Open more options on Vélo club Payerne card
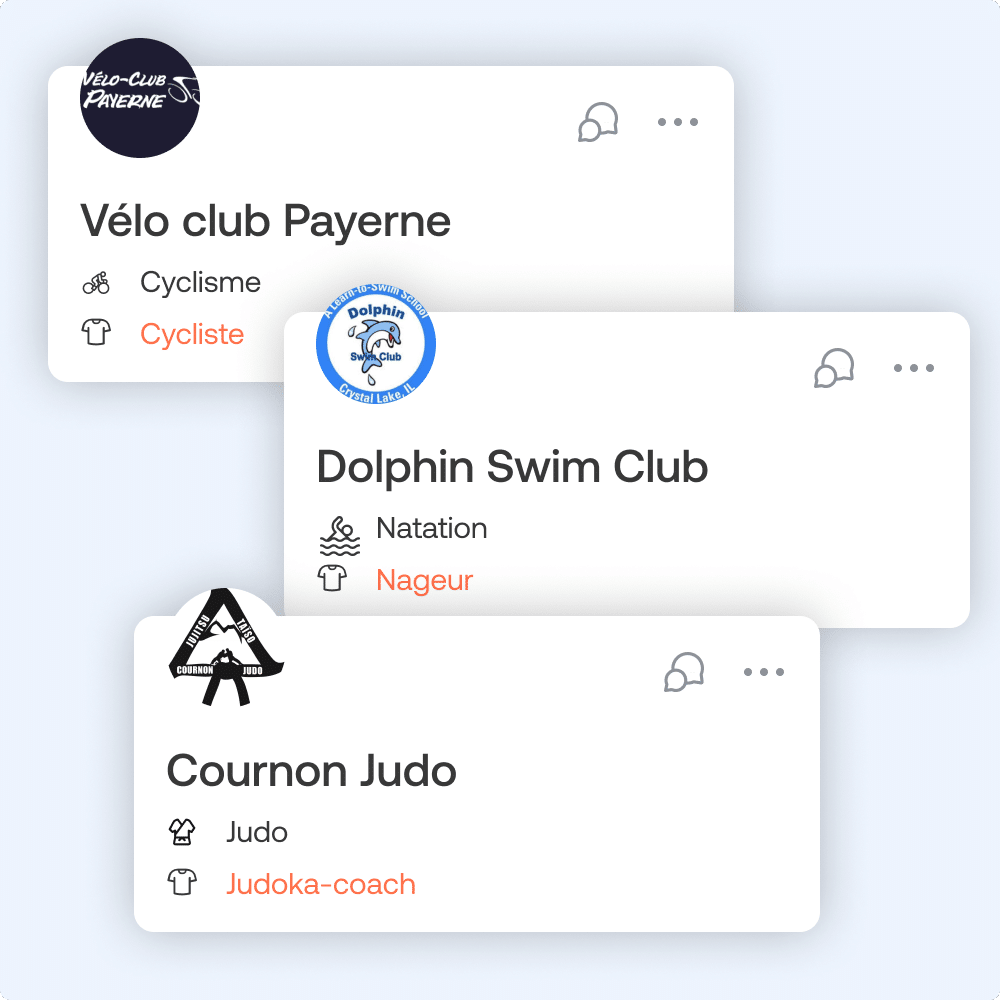 pyautogui.click(x=678, y=122)
